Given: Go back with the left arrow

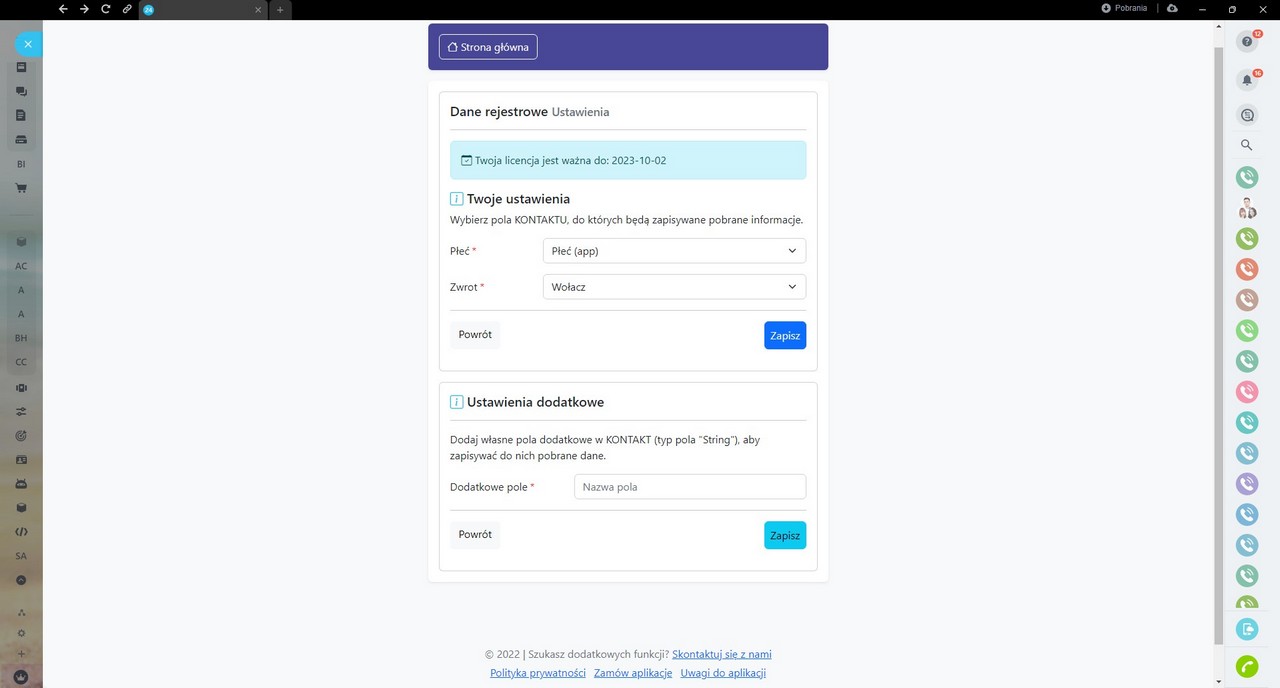Looking at the screenshot, I should (x=63, y=9).
